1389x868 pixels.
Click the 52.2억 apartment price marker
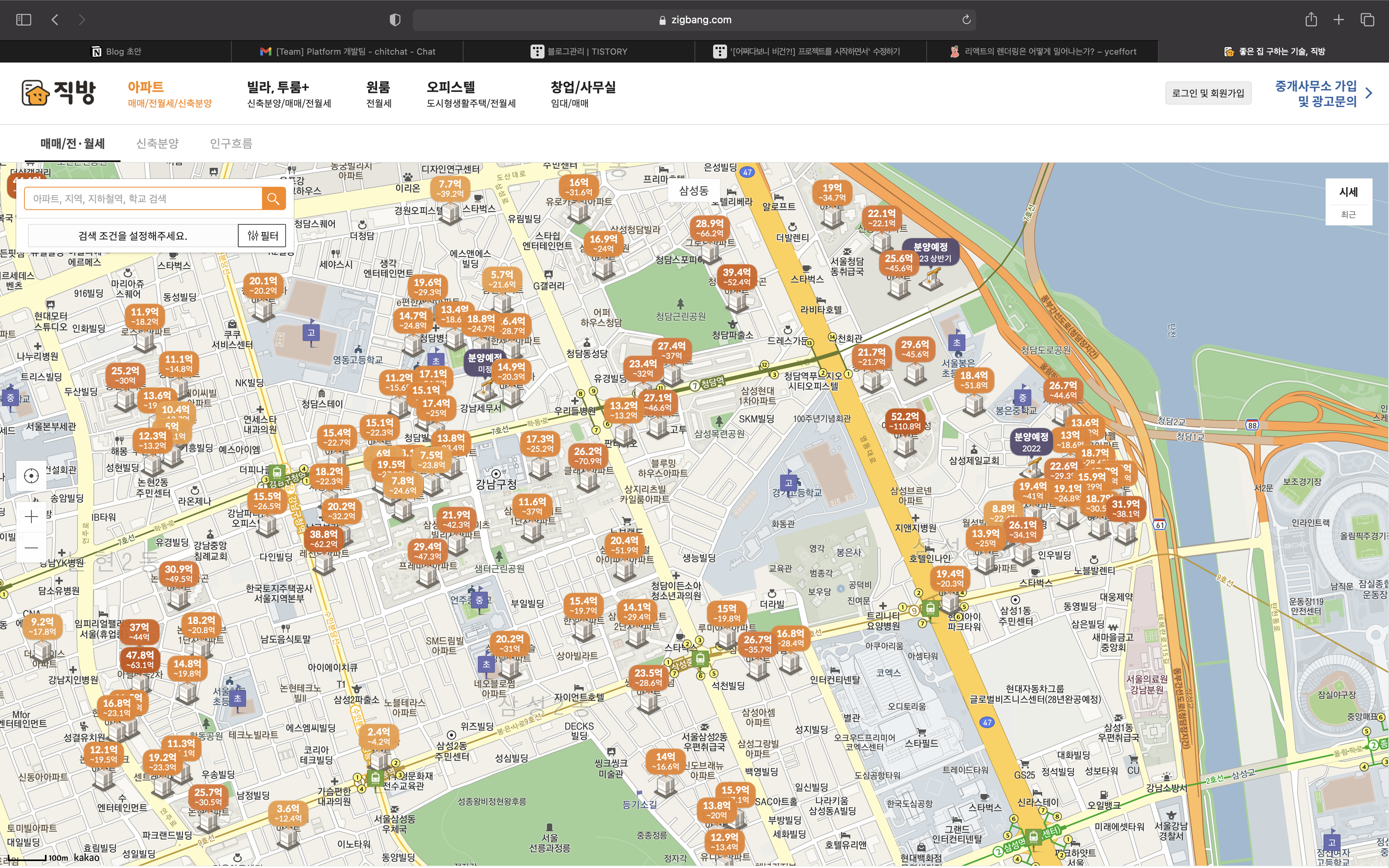(x=905, y=421)
